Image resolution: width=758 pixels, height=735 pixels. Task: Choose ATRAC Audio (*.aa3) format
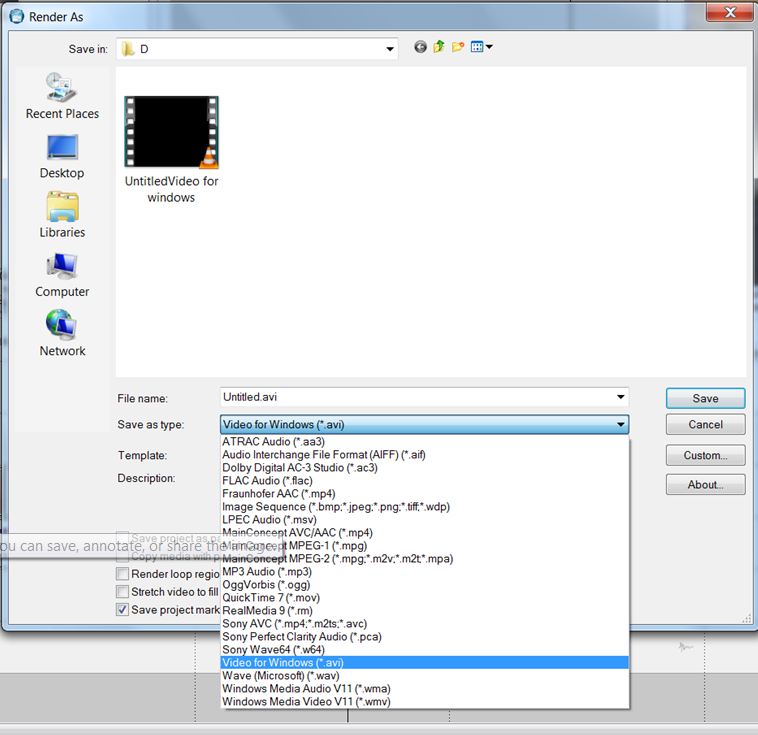coord(425,441)
